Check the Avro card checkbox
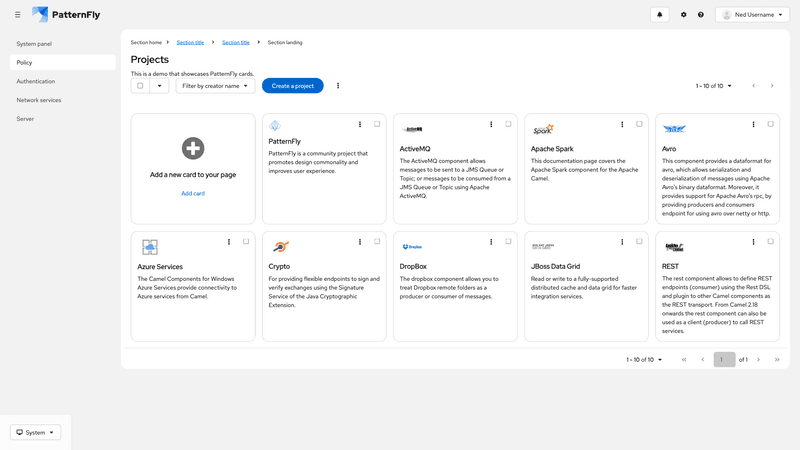Viewport: 800px width, 450px height. 770,124
